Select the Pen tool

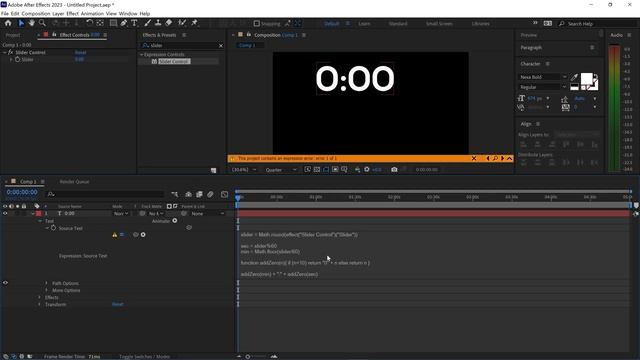tap(124, 23)
